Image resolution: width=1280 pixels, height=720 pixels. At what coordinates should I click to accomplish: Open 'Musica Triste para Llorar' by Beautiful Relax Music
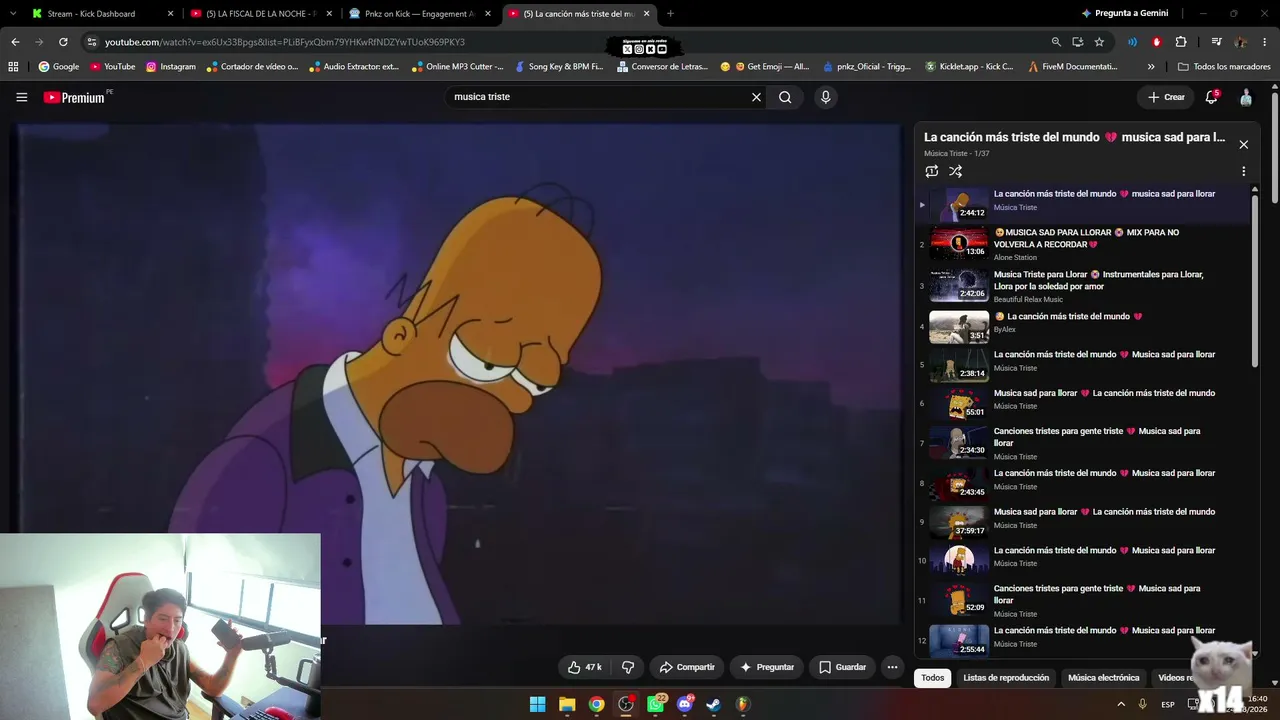coord(1098,280)
